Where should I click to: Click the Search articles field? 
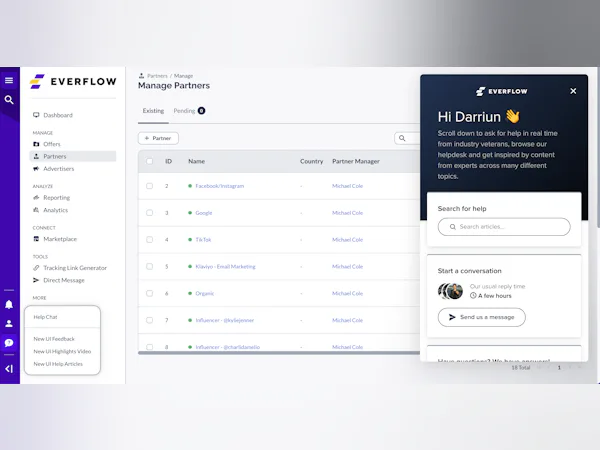[504, 227]
